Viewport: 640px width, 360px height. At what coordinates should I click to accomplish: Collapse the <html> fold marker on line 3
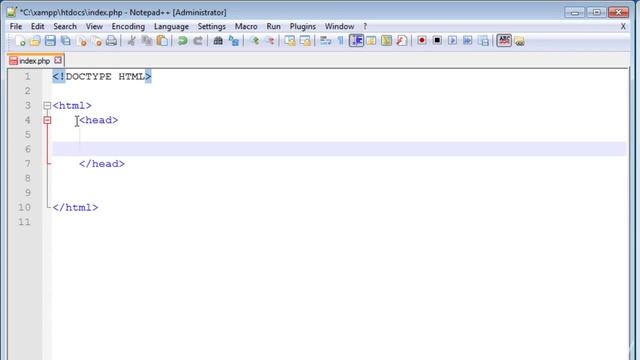[47, 106]
